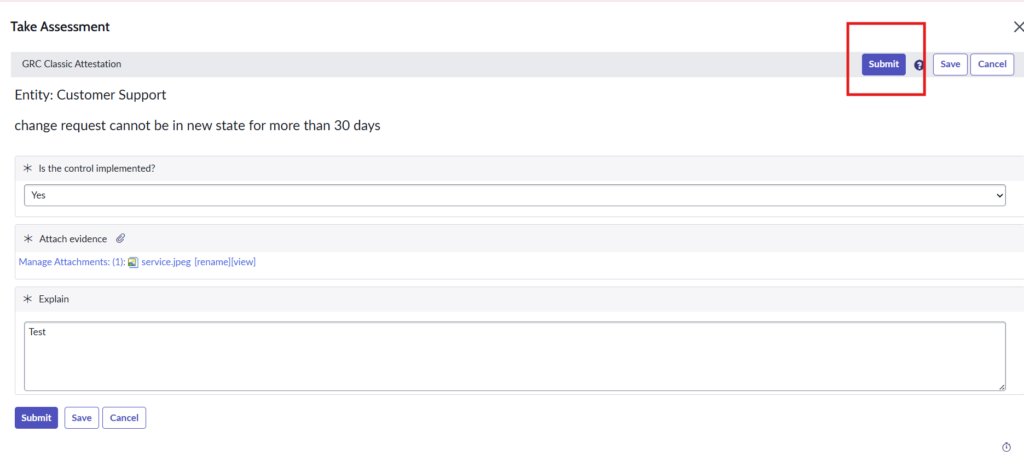Viewport: 1024px width, 461px height.
Task: Click the timer icon at bottom right
Action: 1006,447
